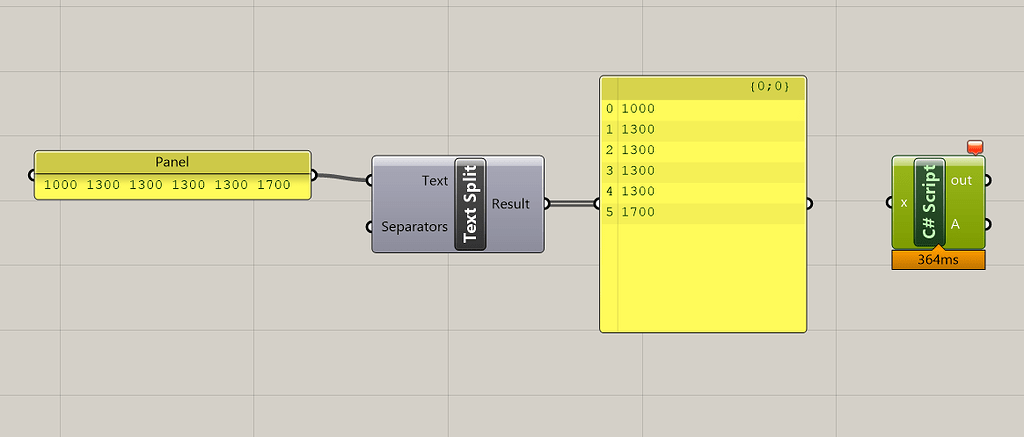Click the Result output label
1024x437 pixels.
point(511,204)
